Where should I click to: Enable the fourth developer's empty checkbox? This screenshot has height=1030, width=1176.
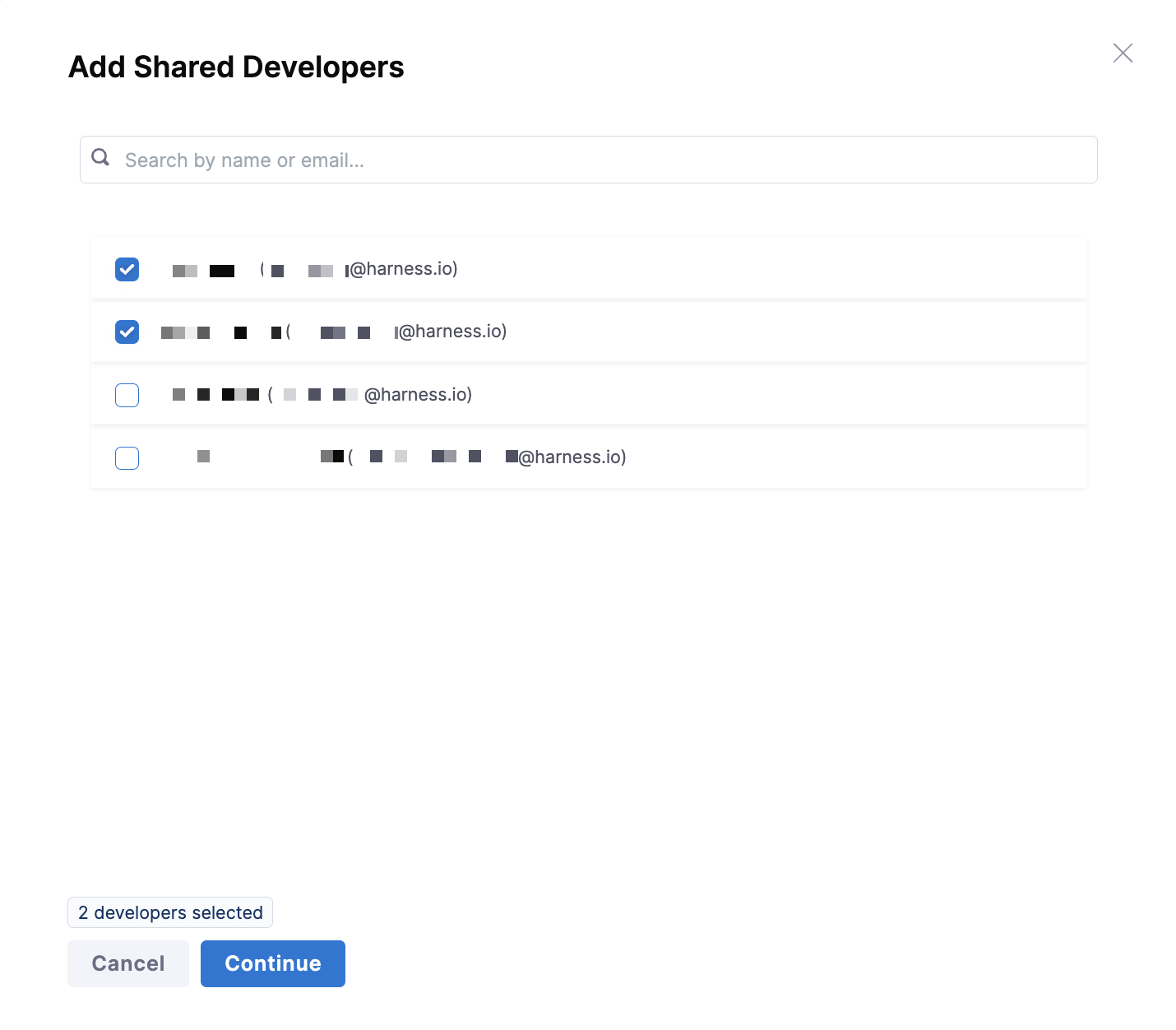point(127,458)
